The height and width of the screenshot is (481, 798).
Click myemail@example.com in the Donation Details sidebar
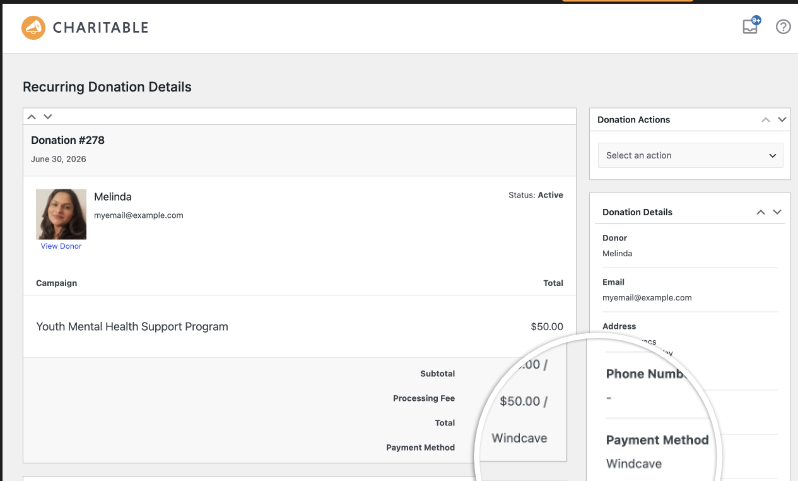coord(647,298)
